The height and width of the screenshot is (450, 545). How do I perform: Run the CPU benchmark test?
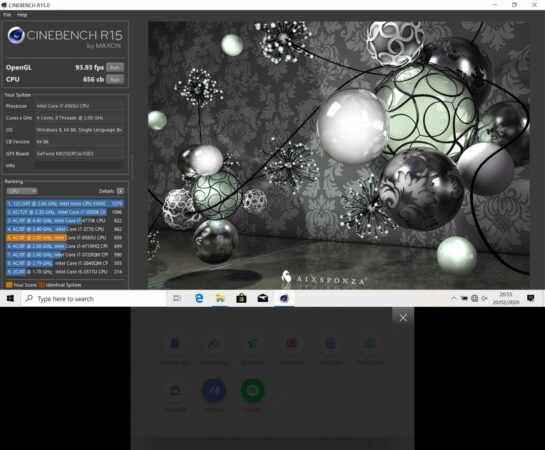(115, 79)
